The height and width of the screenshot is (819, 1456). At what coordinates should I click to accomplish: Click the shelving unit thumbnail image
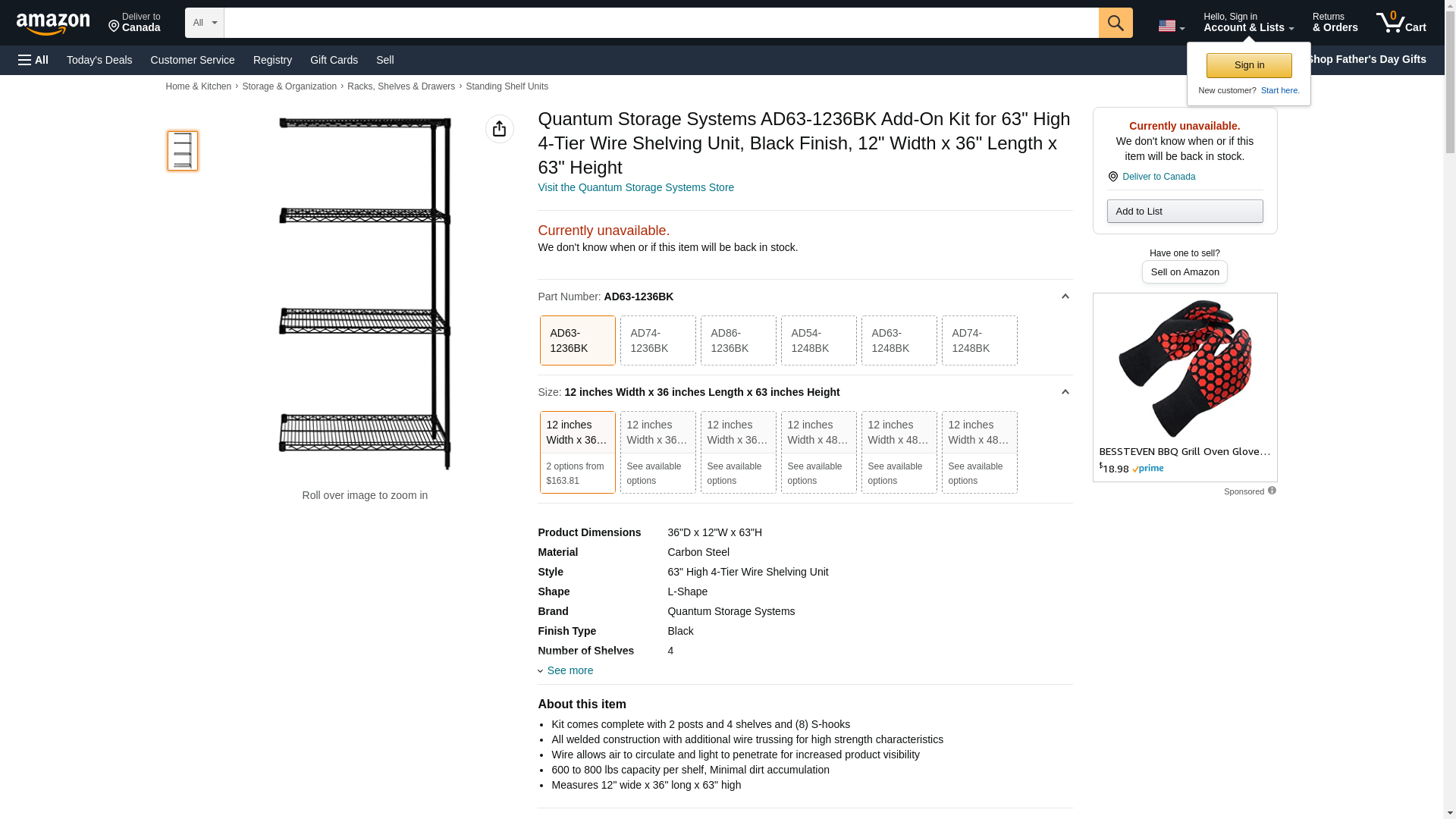click(x=182, y=150)
